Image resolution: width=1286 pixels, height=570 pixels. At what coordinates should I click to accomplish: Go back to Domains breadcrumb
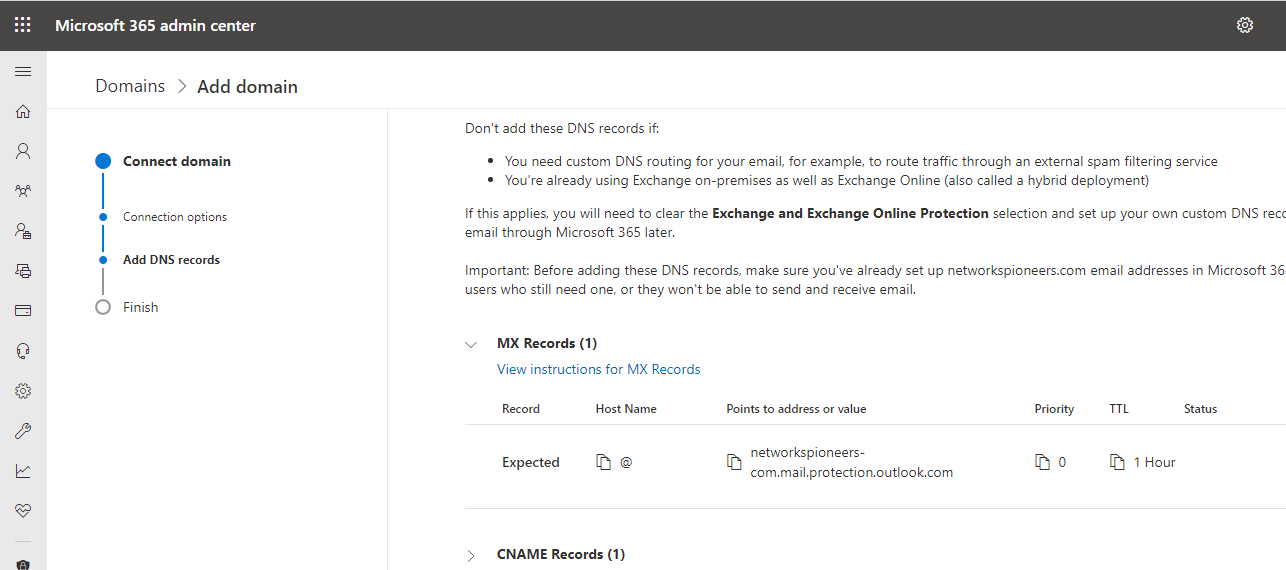click(130, 86)
